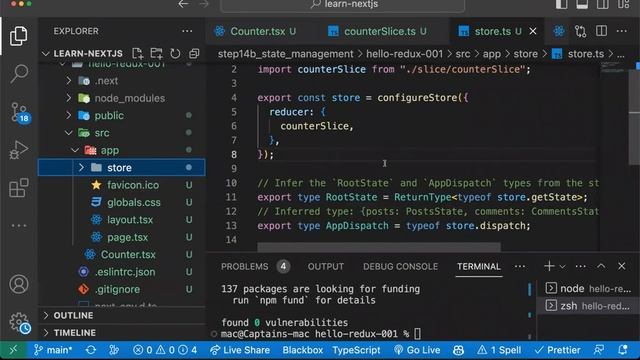Toggle the secondary side bar layout

[603, 4]
